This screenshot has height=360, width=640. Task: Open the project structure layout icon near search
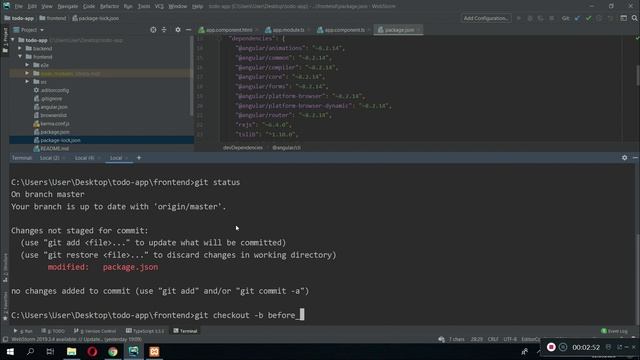pyautogui.click(x=623, y=18)
